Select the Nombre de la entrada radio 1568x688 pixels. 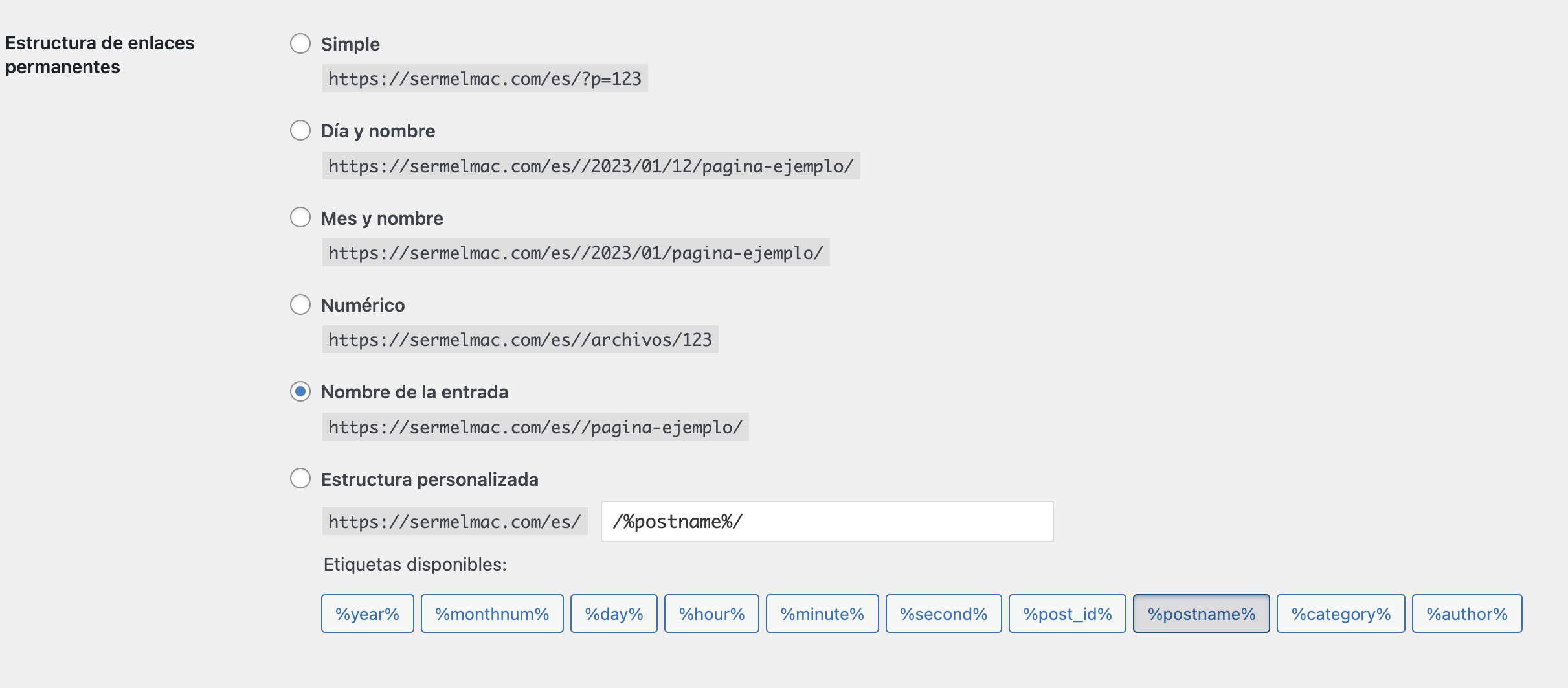tap(300, 391)
